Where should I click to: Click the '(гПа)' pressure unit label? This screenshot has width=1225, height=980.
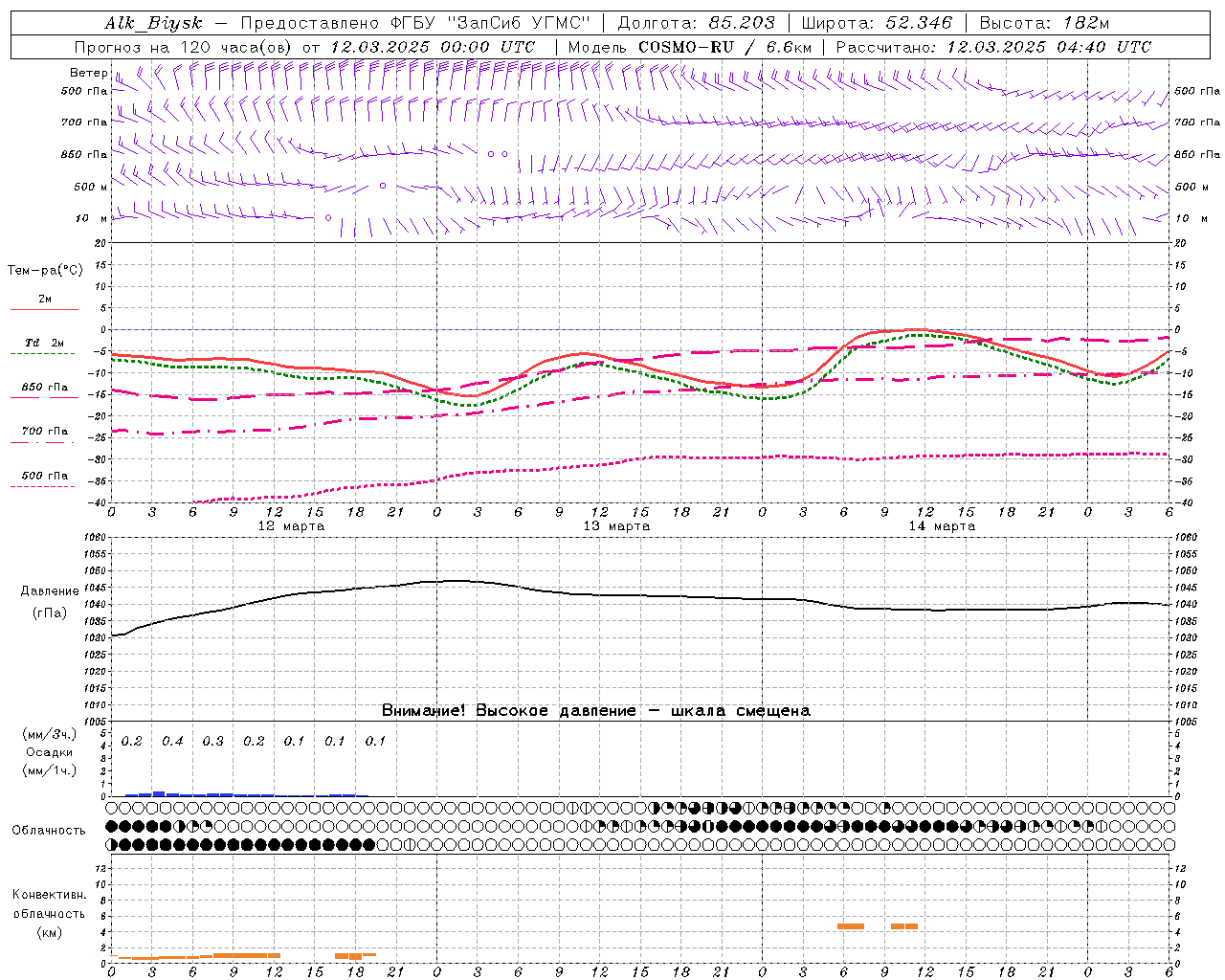tap(50, 612)
